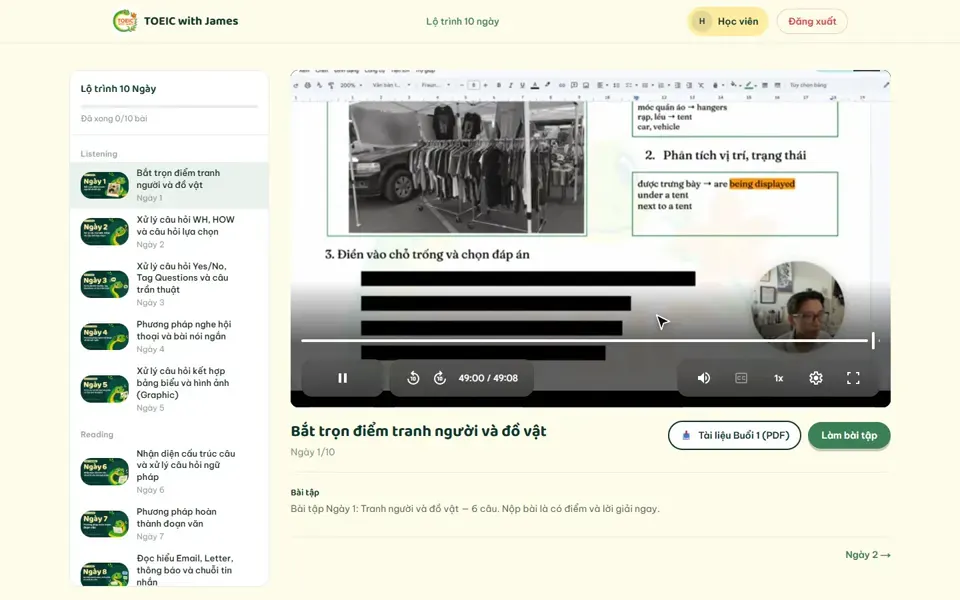Click the Reading section label
This screenshot has height=600, width=960.
97,434
